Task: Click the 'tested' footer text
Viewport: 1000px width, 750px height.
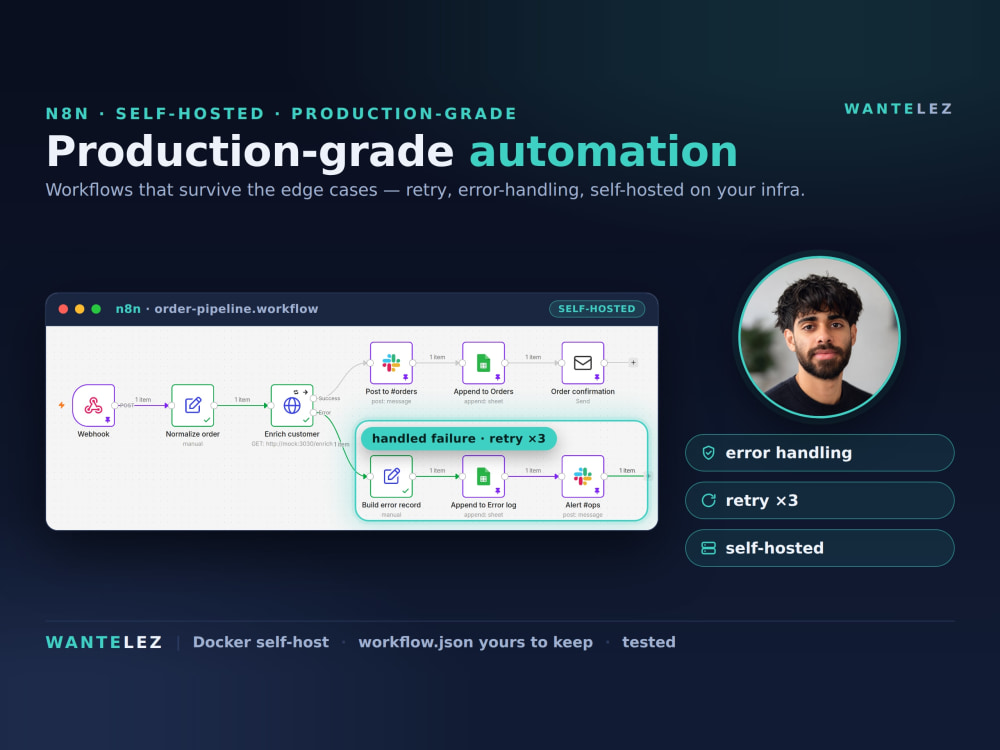Action: click(649, 642)
